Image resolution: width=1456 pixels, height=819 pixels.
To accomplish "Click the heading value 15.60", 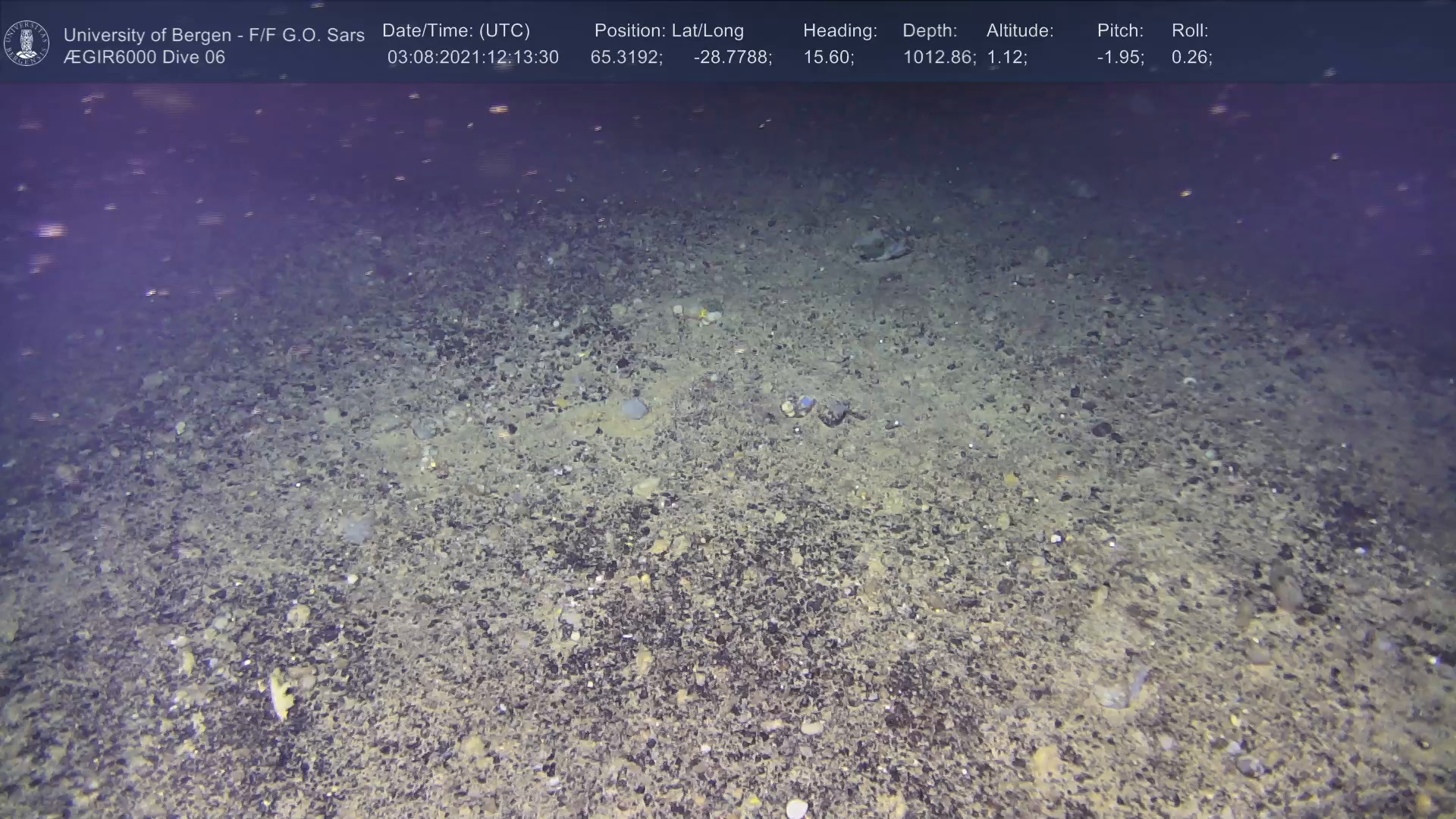I will (828, 58).
